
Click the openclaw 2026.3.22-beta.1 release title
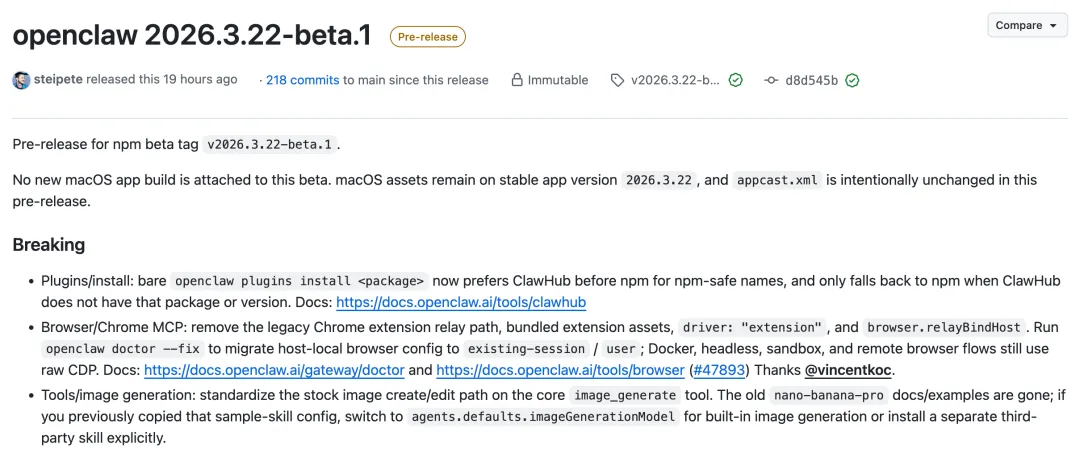[192, 36]
